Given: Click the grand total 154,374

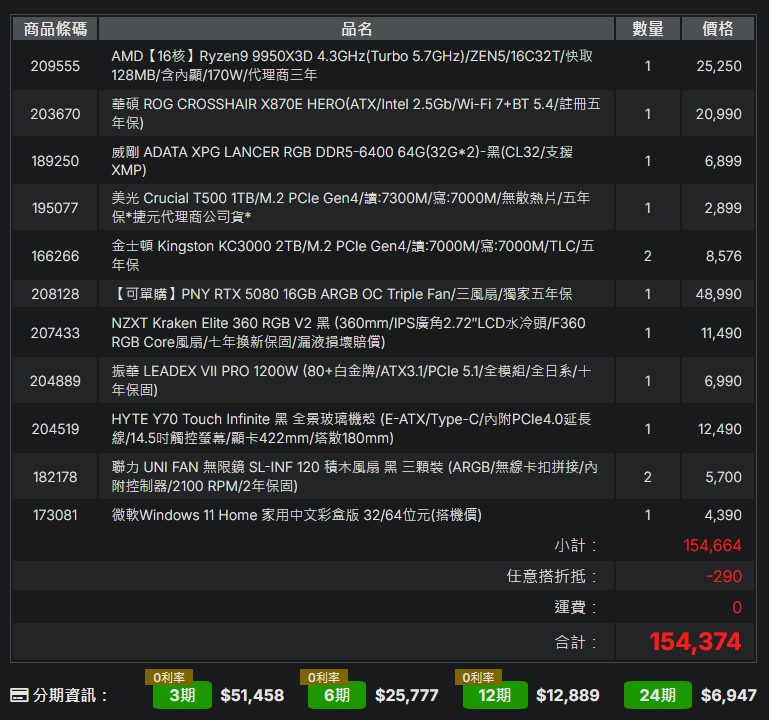Looking at the screenshot, I should click(695, 642).
